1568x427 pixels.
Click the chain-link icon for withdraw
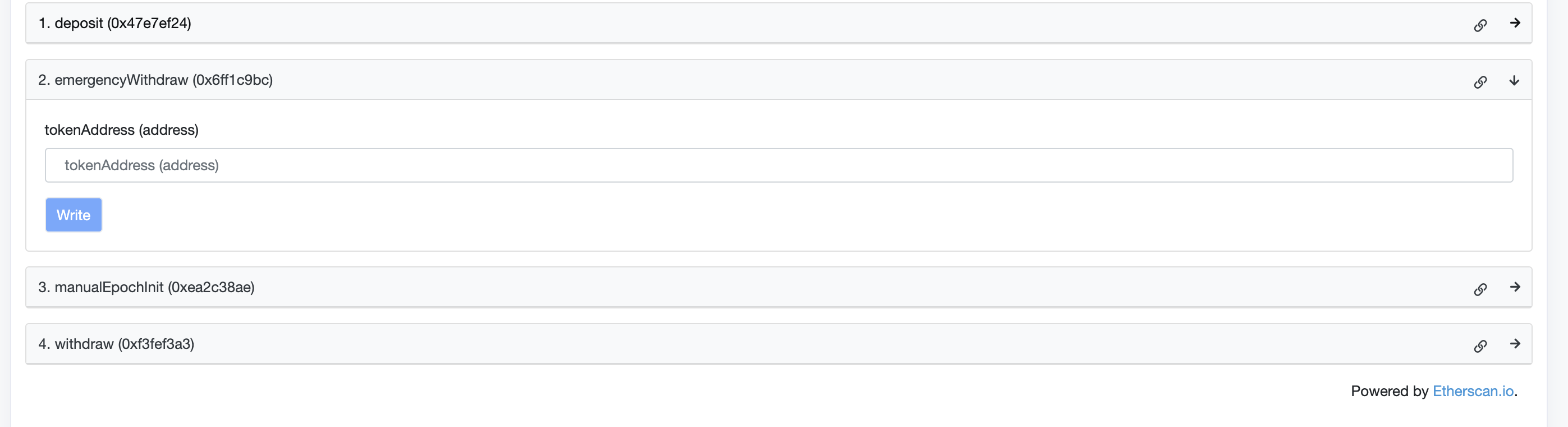(1480, 346)
